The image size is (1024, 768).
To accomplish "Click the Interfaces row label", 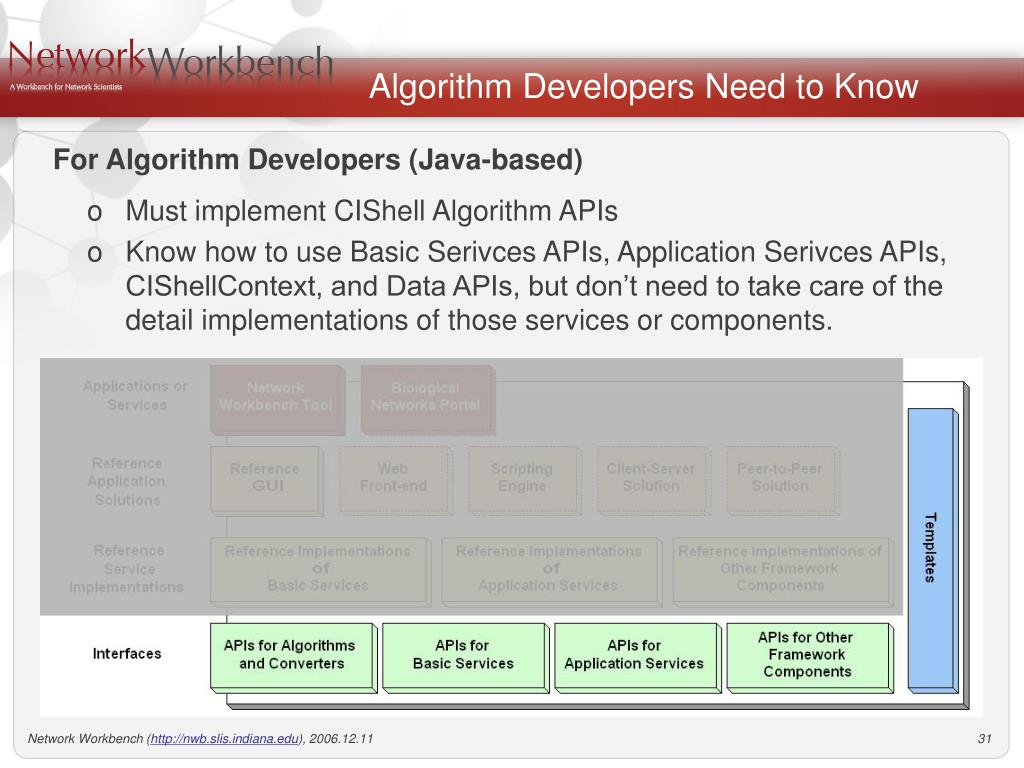I will point(127,654).
